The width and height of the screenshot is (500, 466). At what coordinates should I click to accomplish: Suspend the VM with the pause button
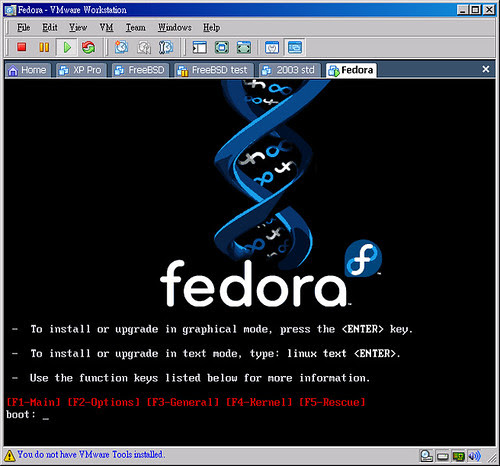click(44, 47)
